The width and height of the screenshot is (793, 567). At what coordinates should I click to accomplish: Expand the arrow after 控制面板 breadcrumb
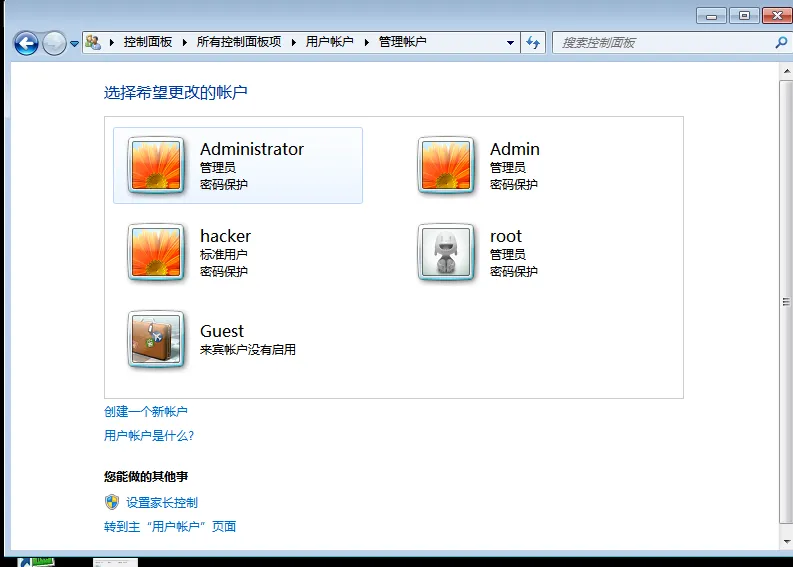tap(185, 42)
